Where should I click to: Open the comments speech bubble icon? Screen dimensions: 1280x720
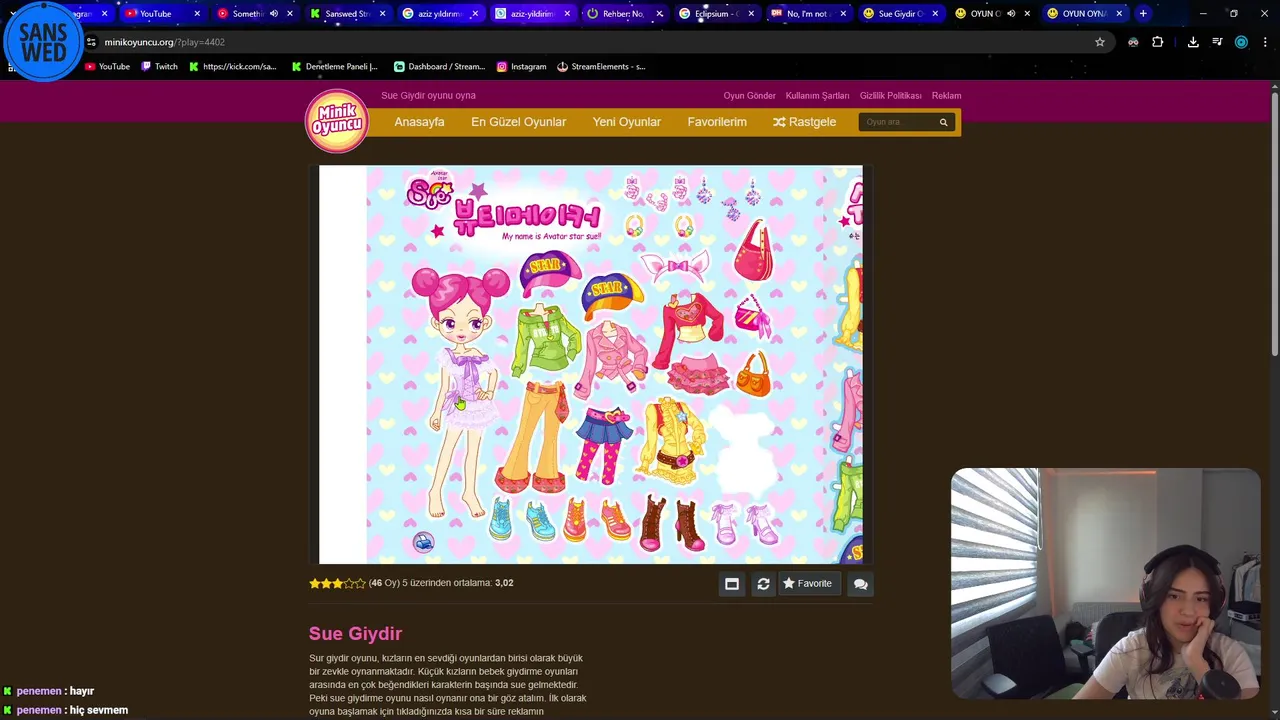pyautogui.click(x=860, y=584)
